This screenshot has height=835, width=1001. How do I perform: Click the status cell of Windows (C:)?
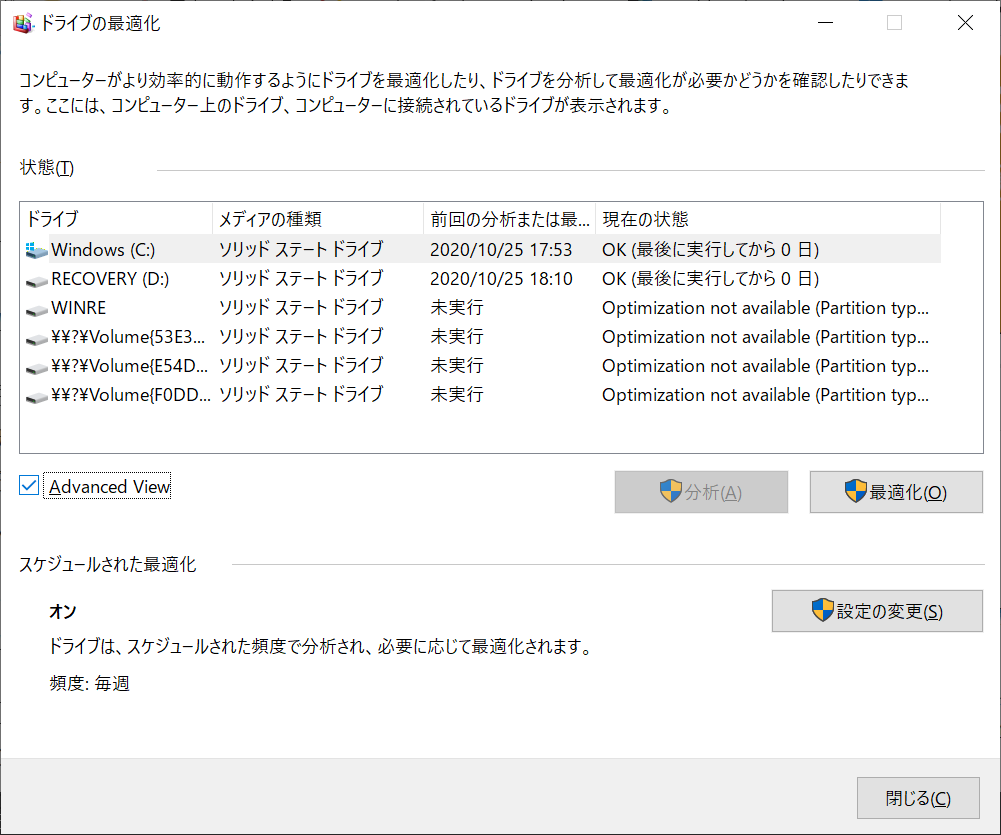711,250
